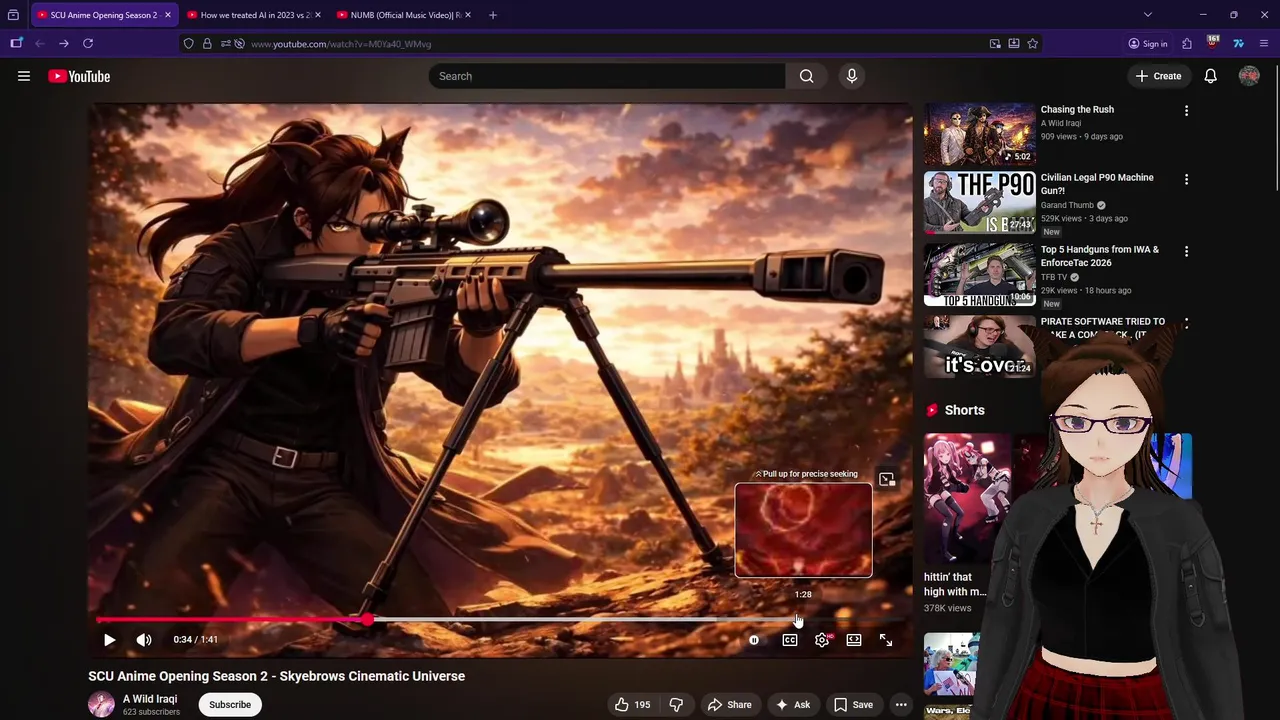The height and width of the screenshot is (720, 1280).
Task: Like the video with 195 likes
Action: 632,705
